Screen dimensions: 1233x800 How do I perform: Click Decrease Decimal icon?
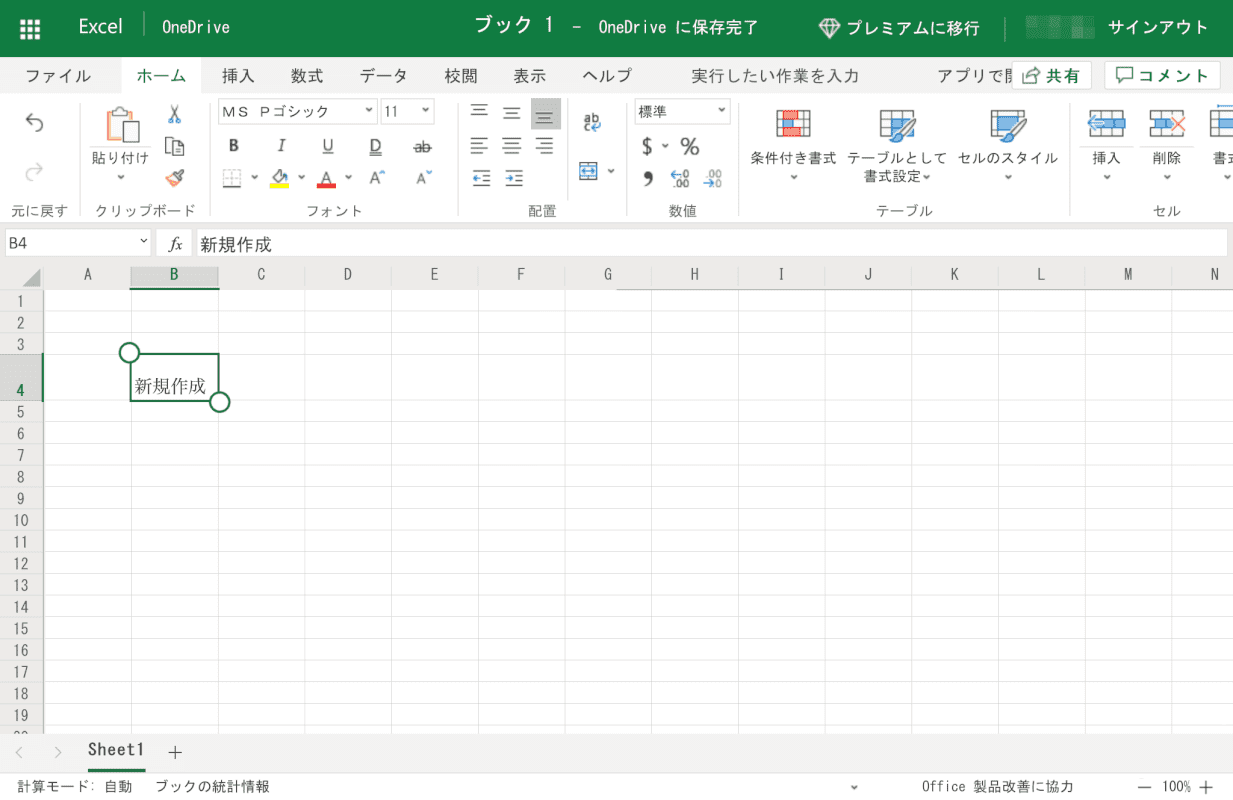[712, 178]
